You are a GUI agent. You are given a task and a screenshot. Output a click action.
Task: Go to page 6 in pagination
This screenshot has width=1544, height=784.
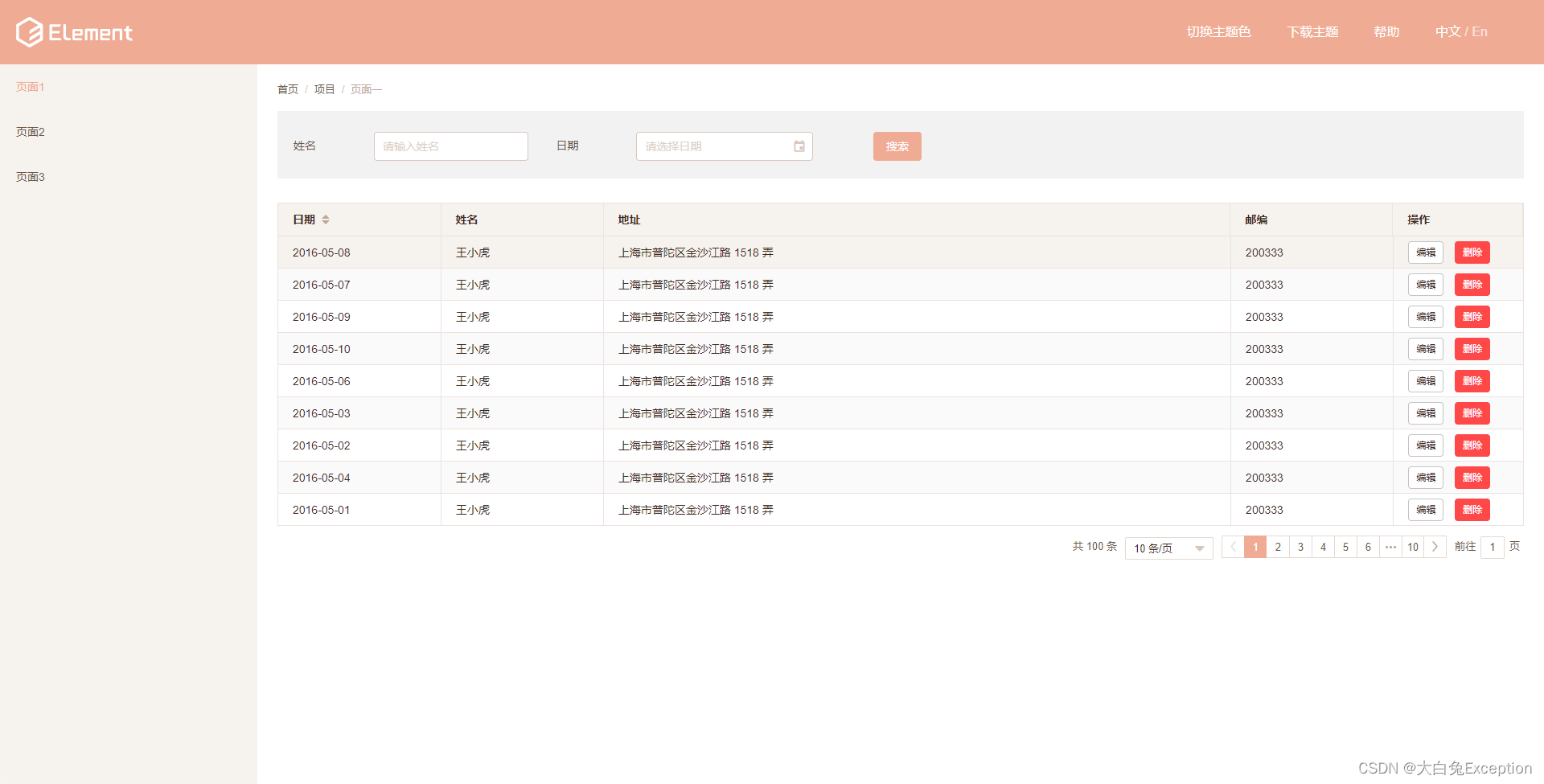1368,547
